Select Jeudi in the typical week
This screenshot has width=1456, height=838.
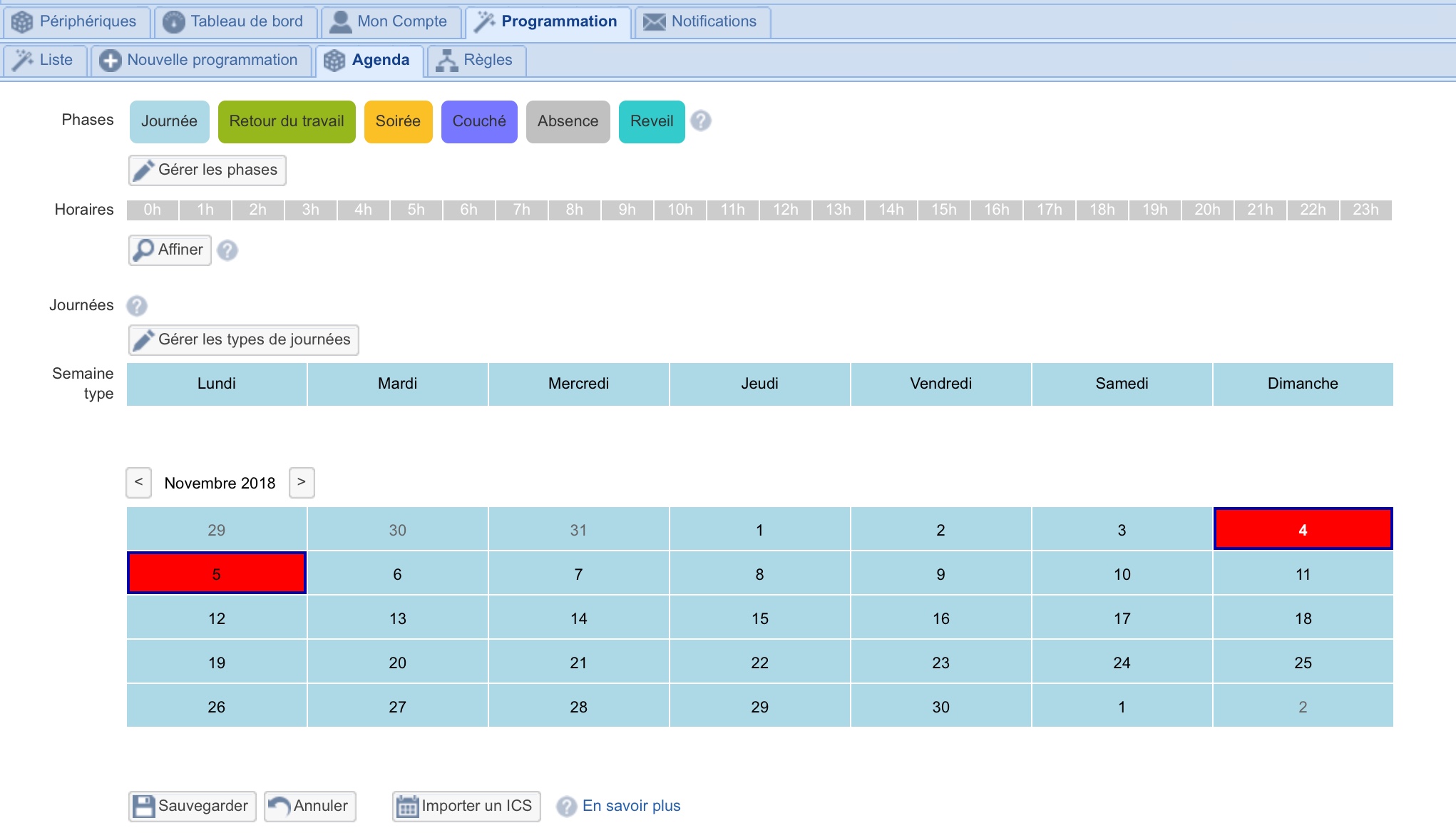pos(760,384)
